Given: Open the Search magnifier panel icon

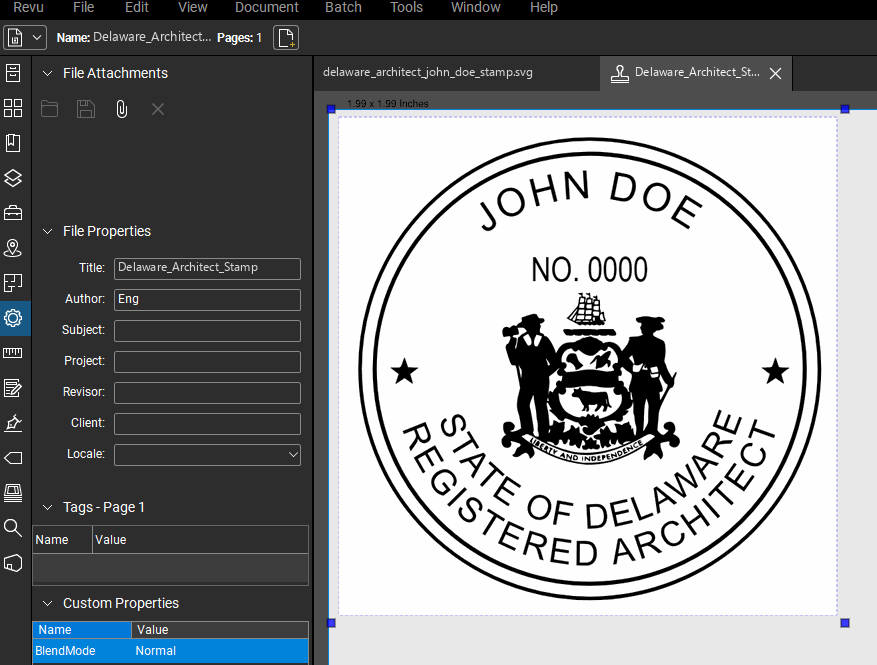Looking at the screenshot, I should [x=13, y=527].
